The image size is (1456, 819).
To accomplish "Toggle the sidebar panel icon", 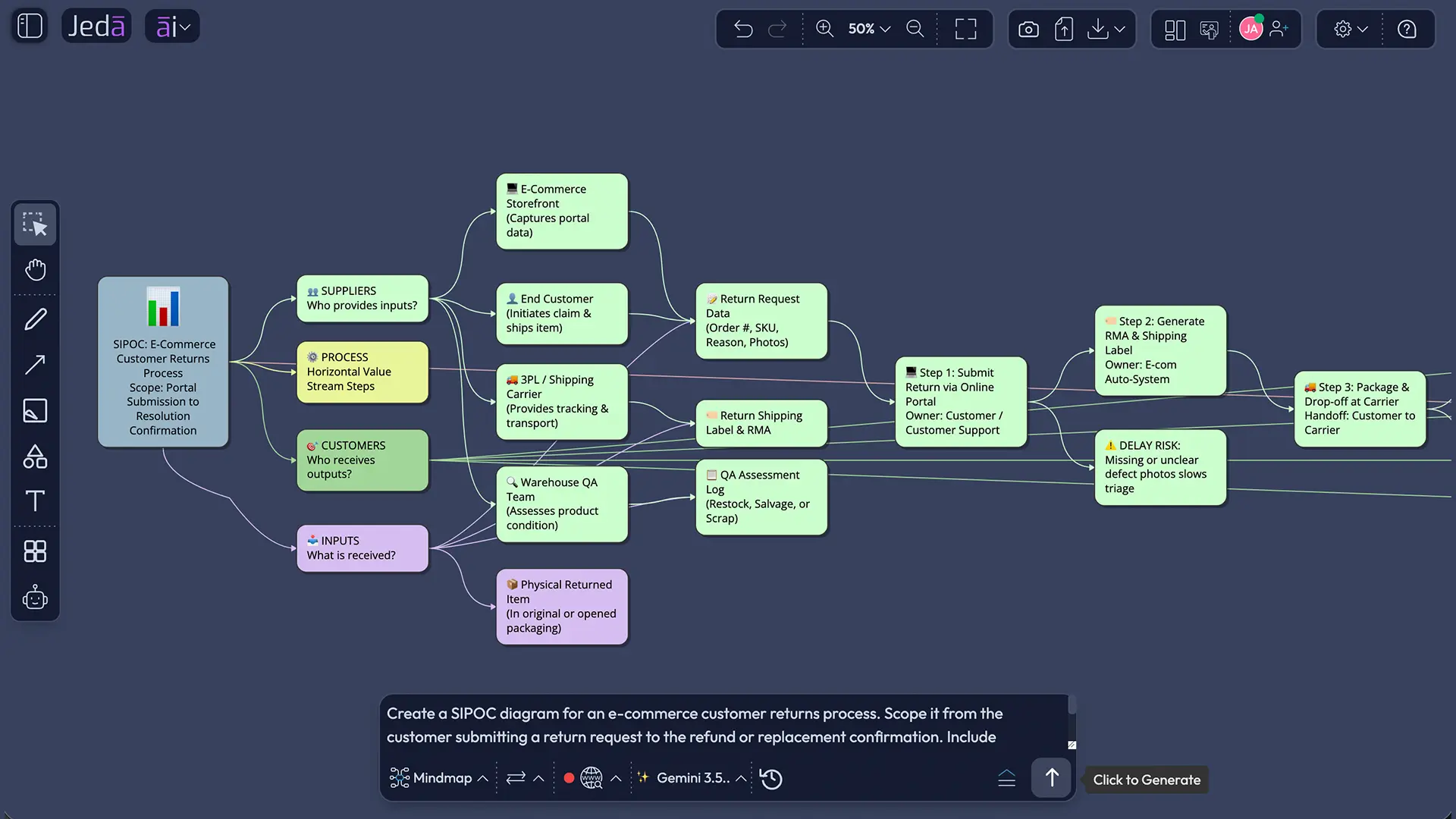I will [30, 27].
